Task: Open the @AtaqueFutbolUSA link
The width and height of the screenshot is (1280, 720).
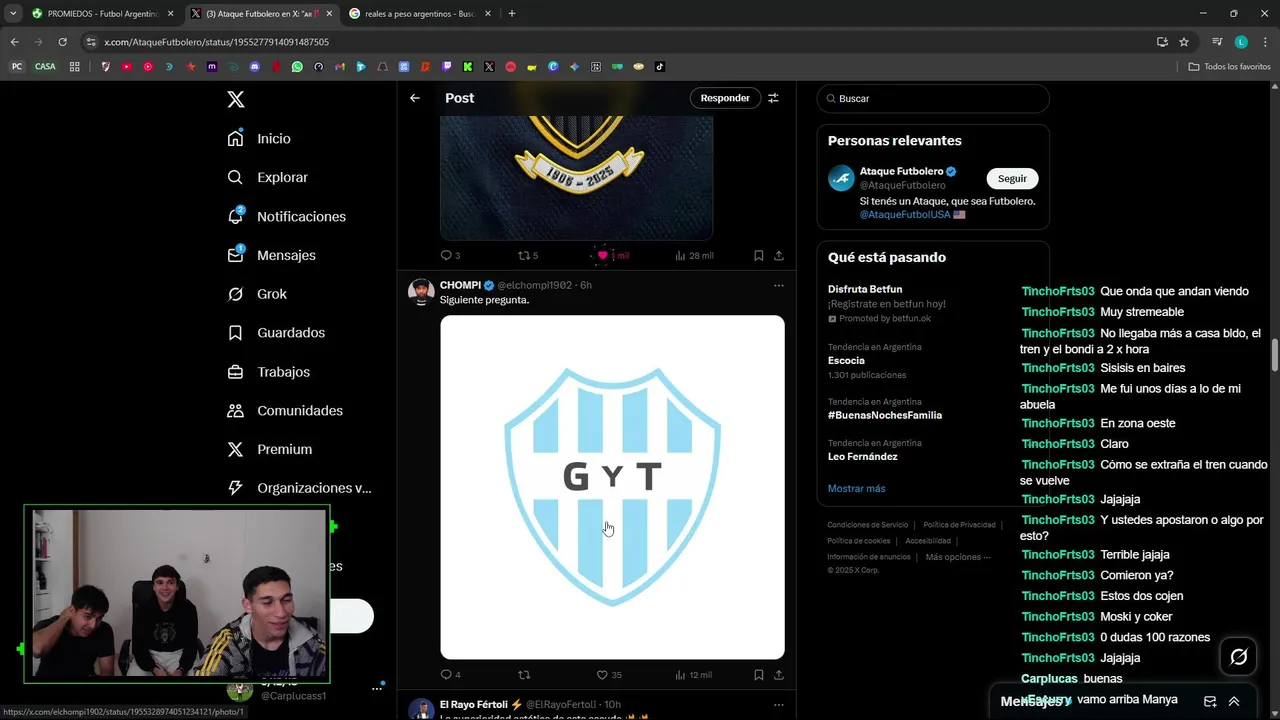Action: 905,215
